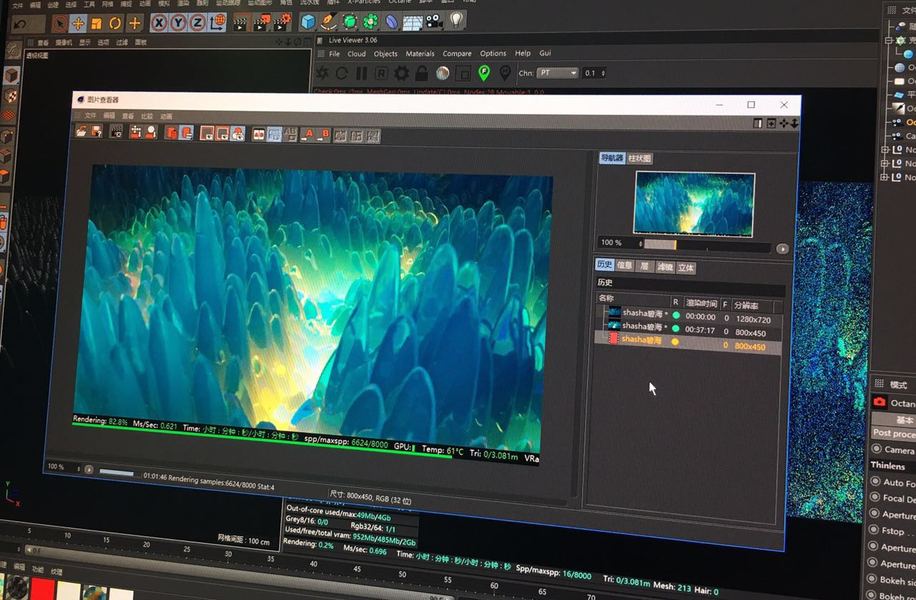
Task: Toggle clay mode sphere in Live Viewer
Action: [443, 73]
